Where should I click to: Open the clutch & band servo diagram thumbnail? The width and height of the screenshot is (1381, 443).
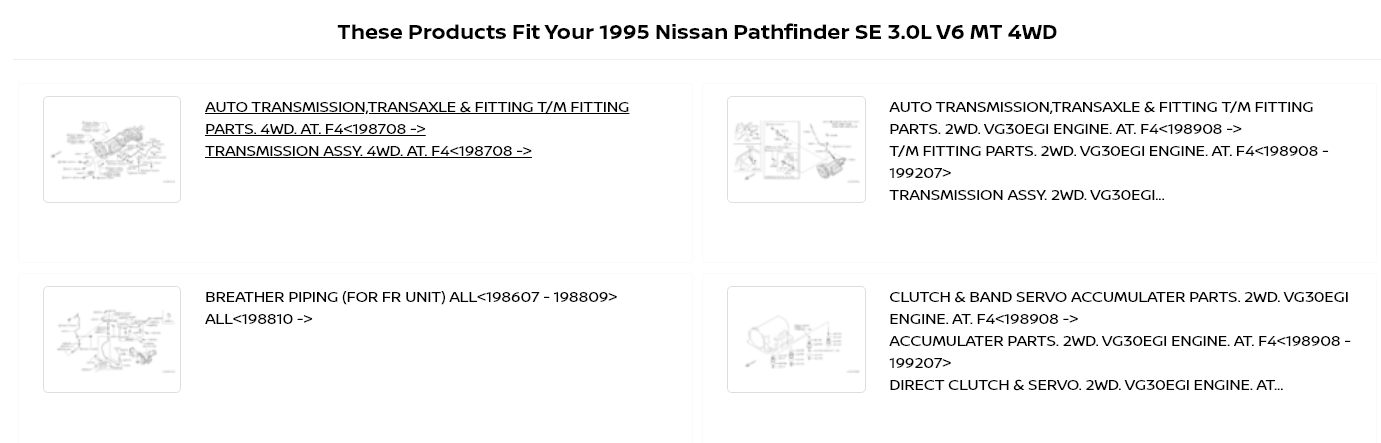pos(796,339)
